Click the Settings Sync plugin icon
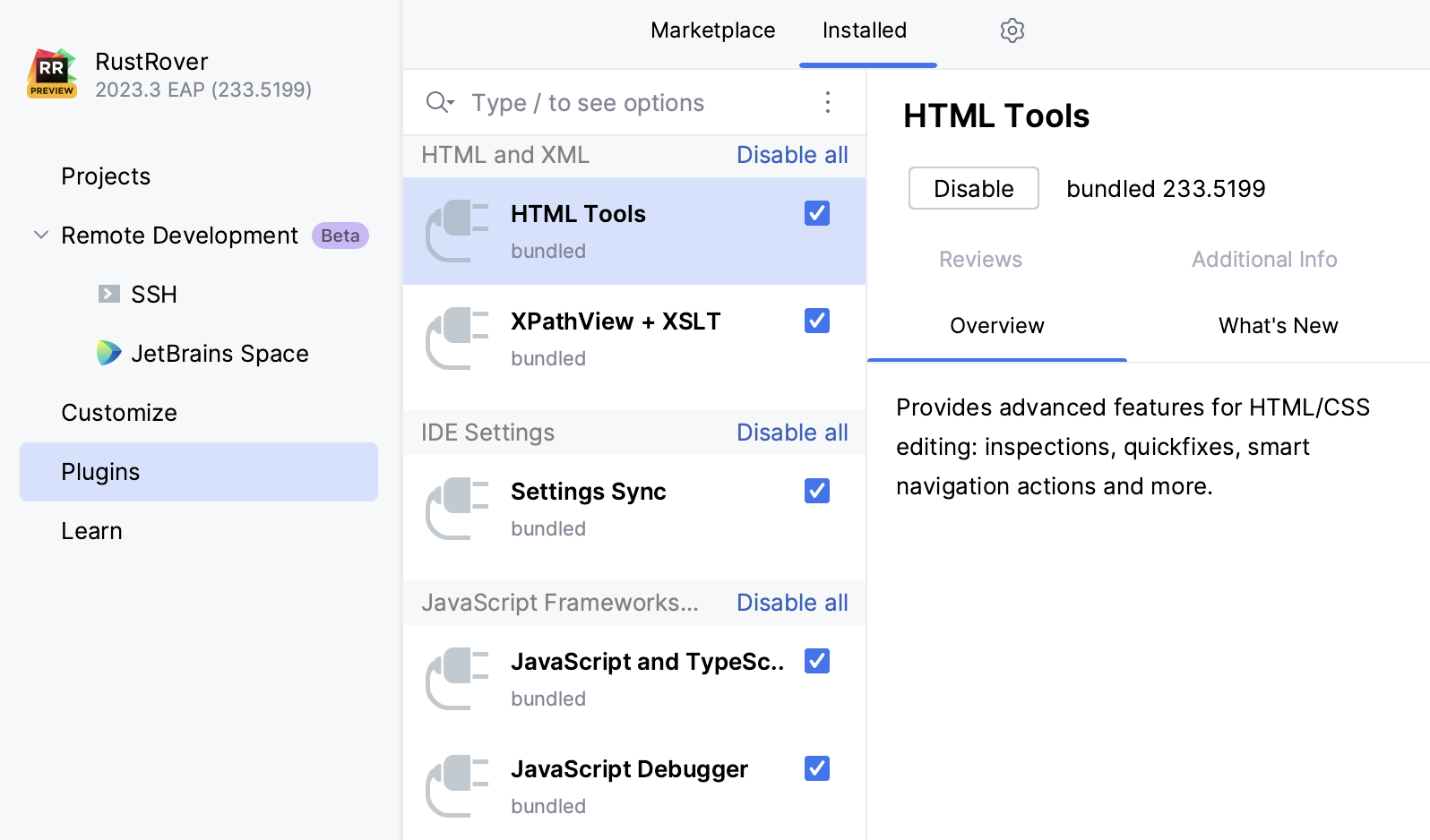The height and width of the screenshot is (840, 1430). tap(458, 509)
